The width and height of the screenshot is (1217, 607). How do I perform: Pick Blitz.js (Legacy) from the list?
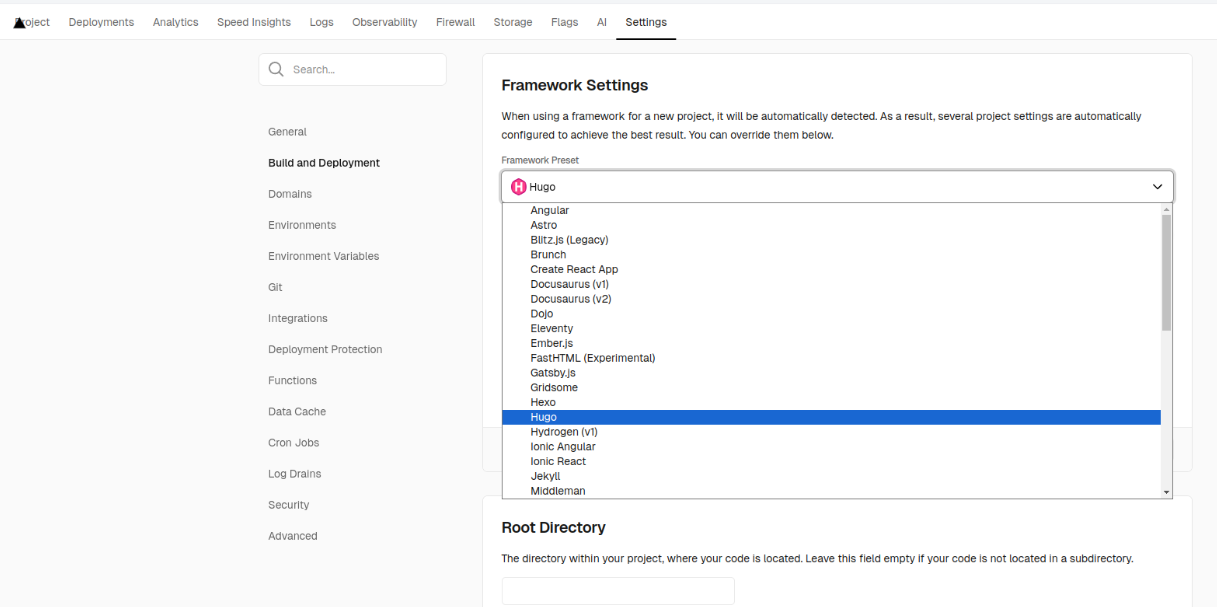click(x=831, y=240)
